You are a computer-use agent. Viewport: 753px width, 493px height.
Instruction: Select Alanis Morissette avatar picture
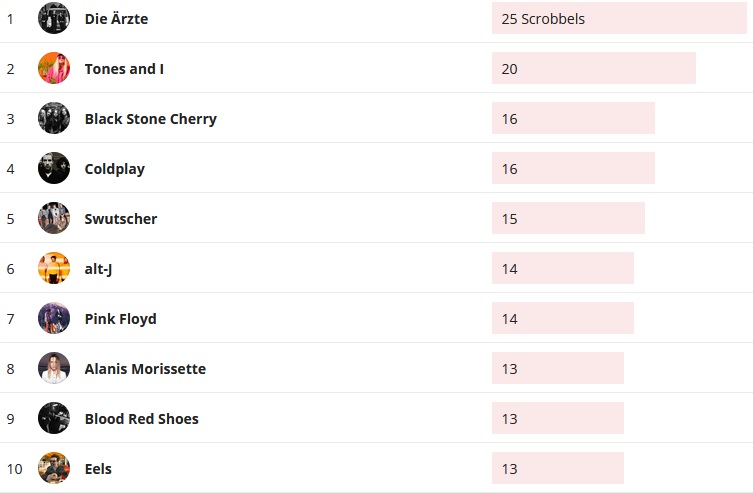(x=54, y=368)
